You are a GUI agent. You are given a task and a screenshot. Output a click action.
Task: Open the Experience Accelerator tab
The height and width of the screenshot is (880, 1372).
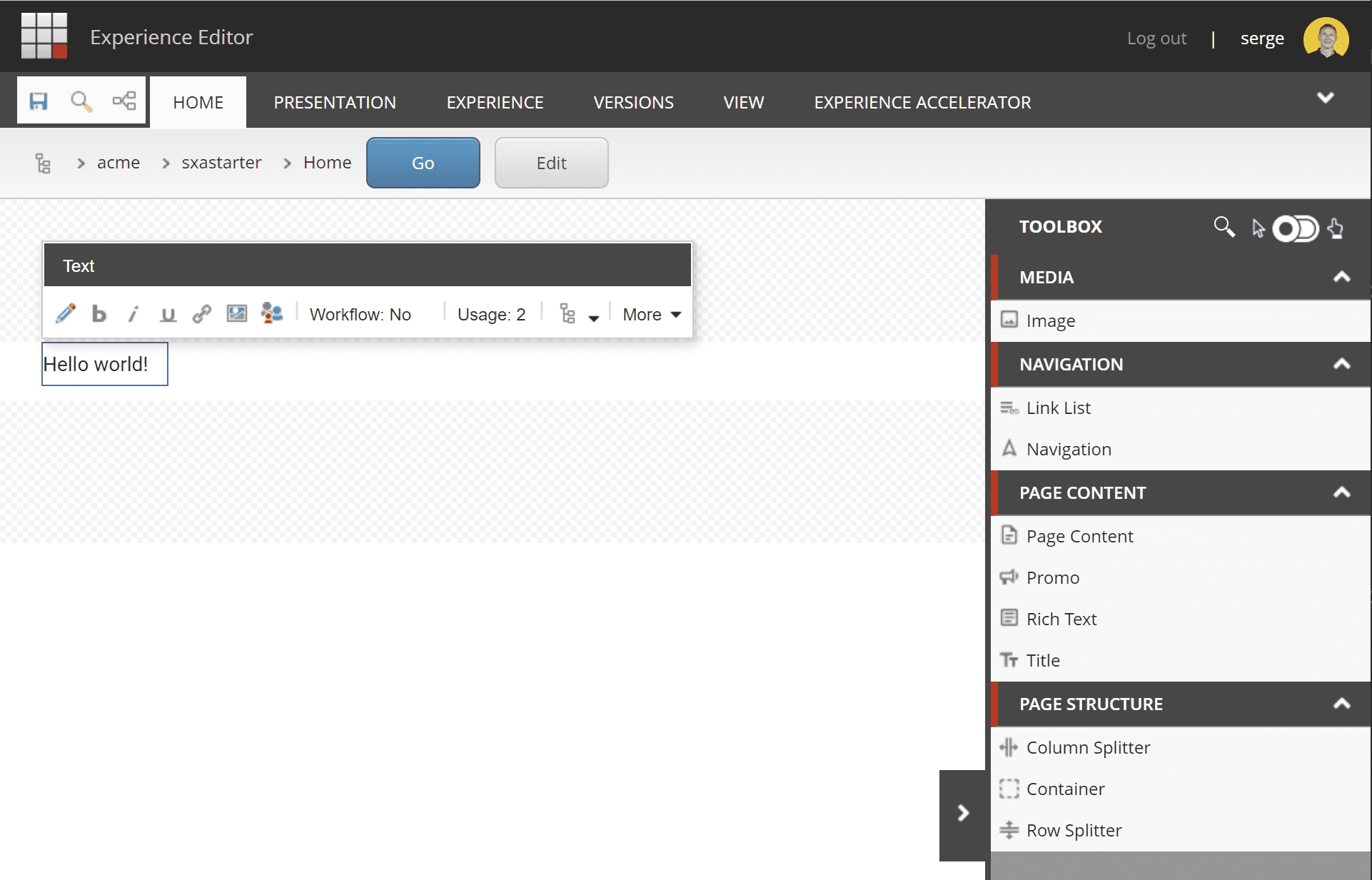(922, 102)
